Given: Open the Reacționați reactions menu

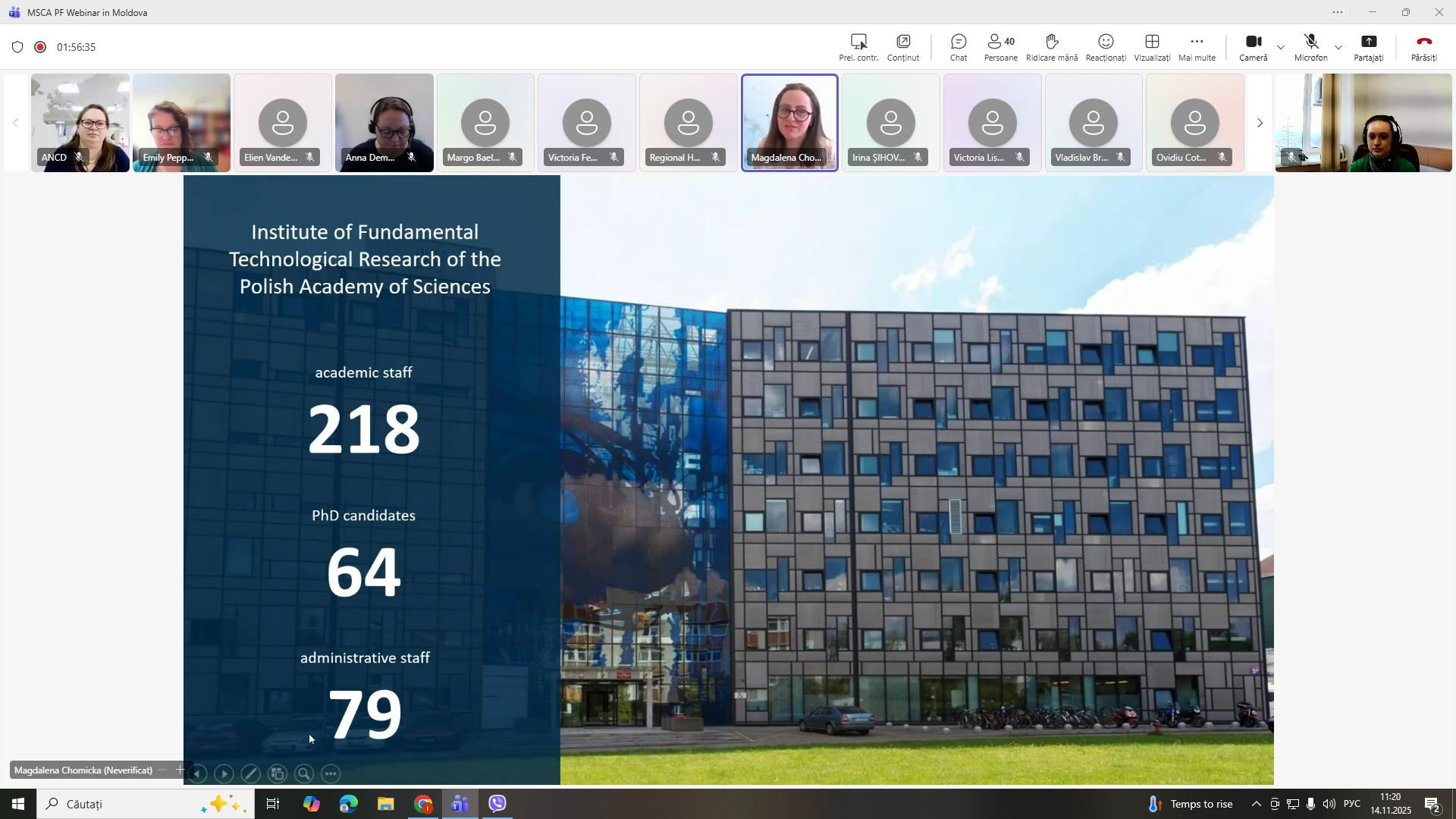Looking at the screenshot, I should click(1106, 48).
